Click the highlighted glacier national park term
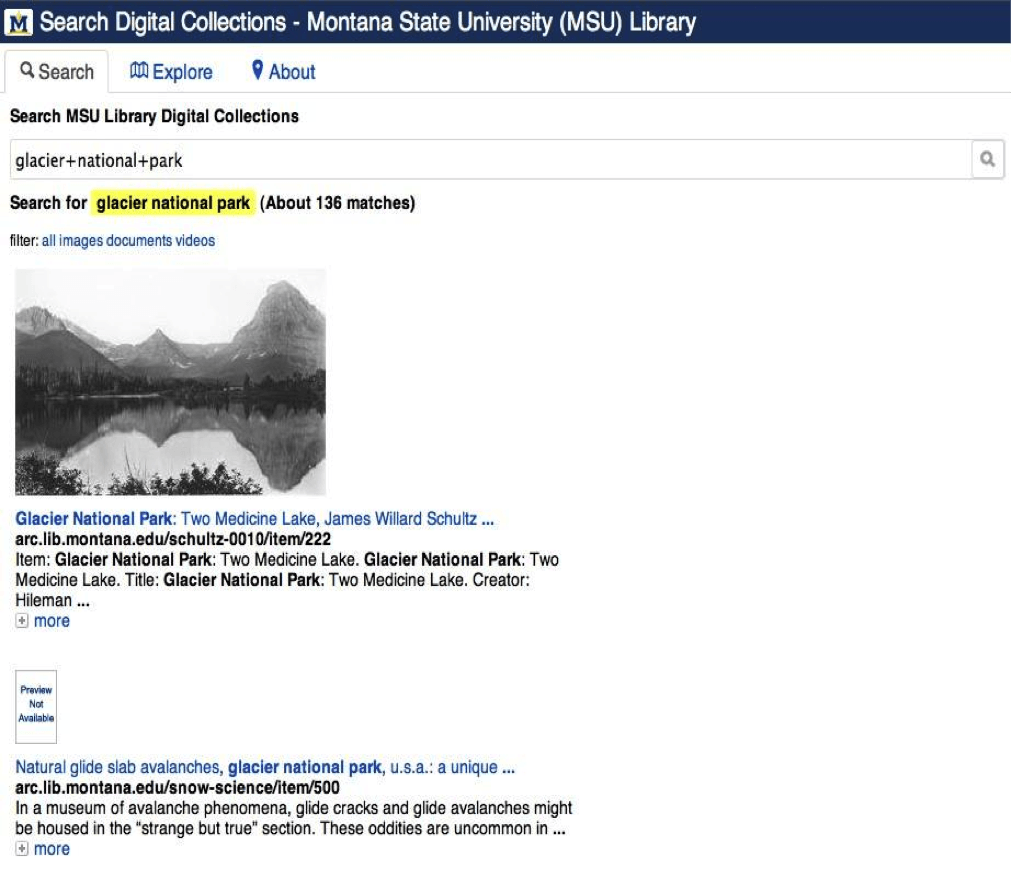 coord(173,203)
